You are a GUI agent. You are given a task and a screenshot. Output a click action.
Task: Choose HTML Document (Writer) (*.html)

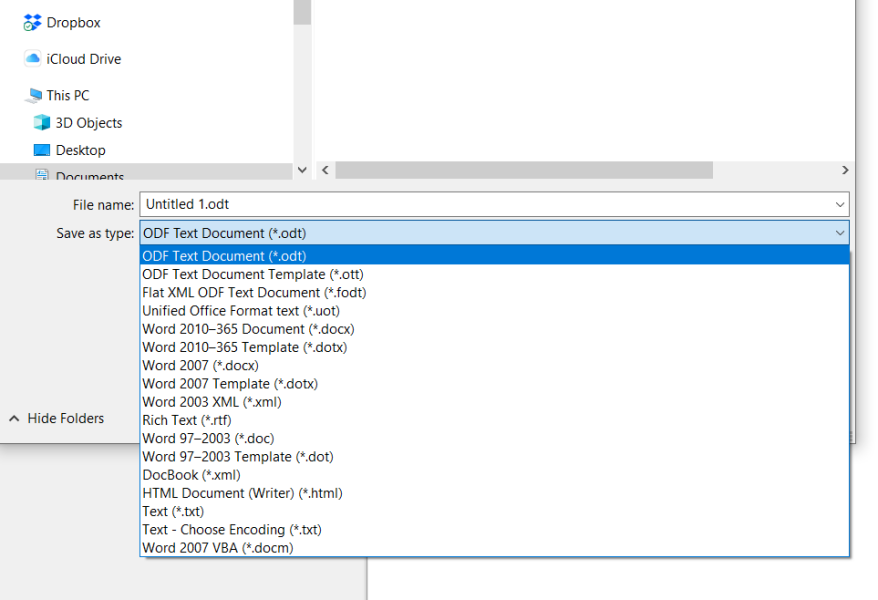pos(494,493)
